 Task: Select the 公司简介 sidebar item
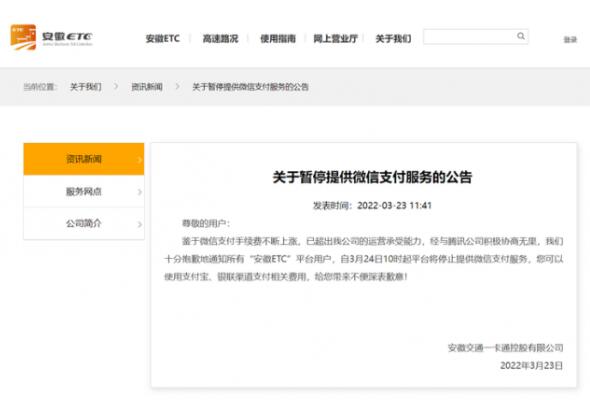tap(84, 224)
